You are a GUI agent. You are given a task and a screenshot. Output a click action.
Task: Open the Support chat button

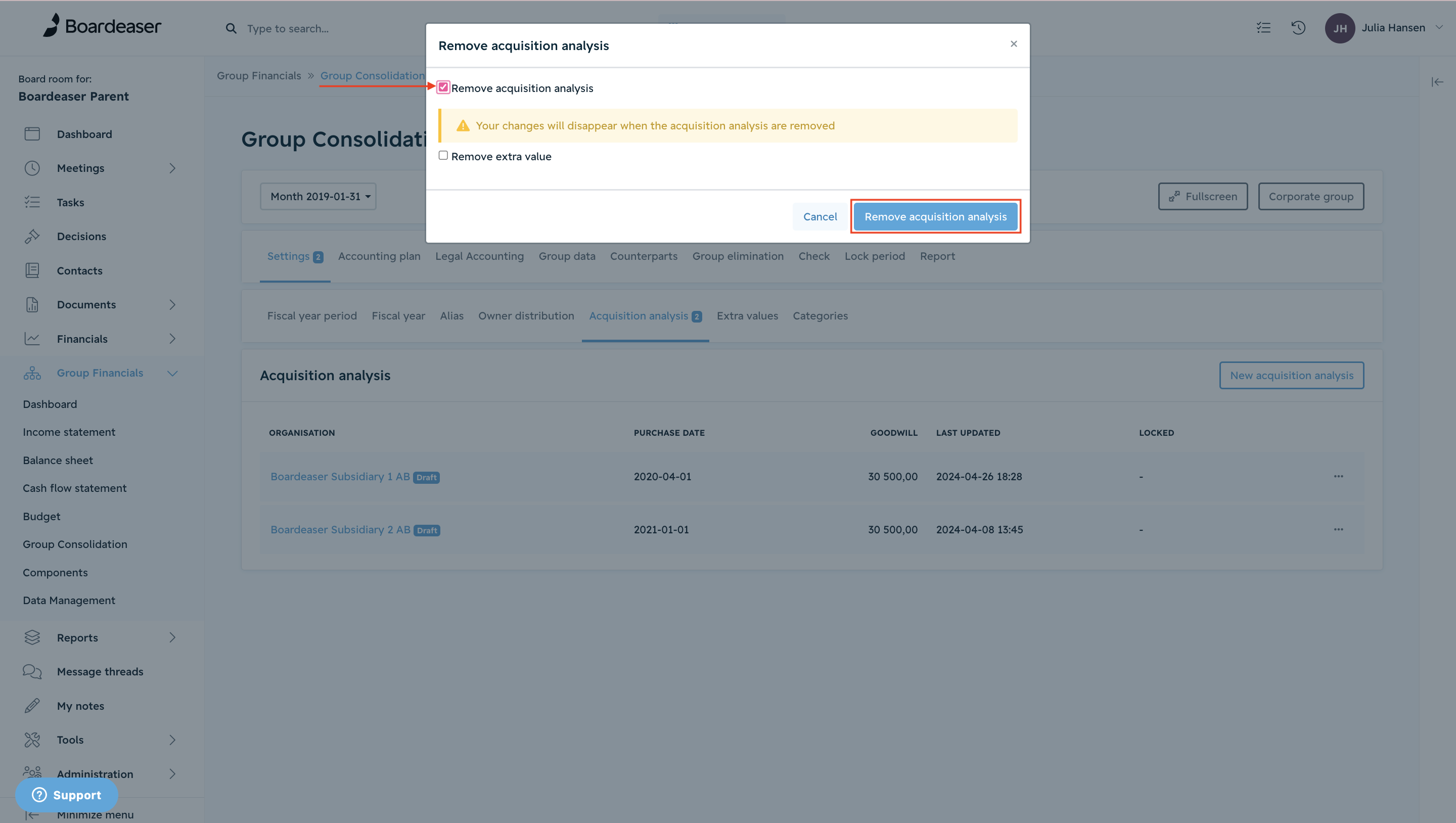pyautogui.click(x=67, y=795)
